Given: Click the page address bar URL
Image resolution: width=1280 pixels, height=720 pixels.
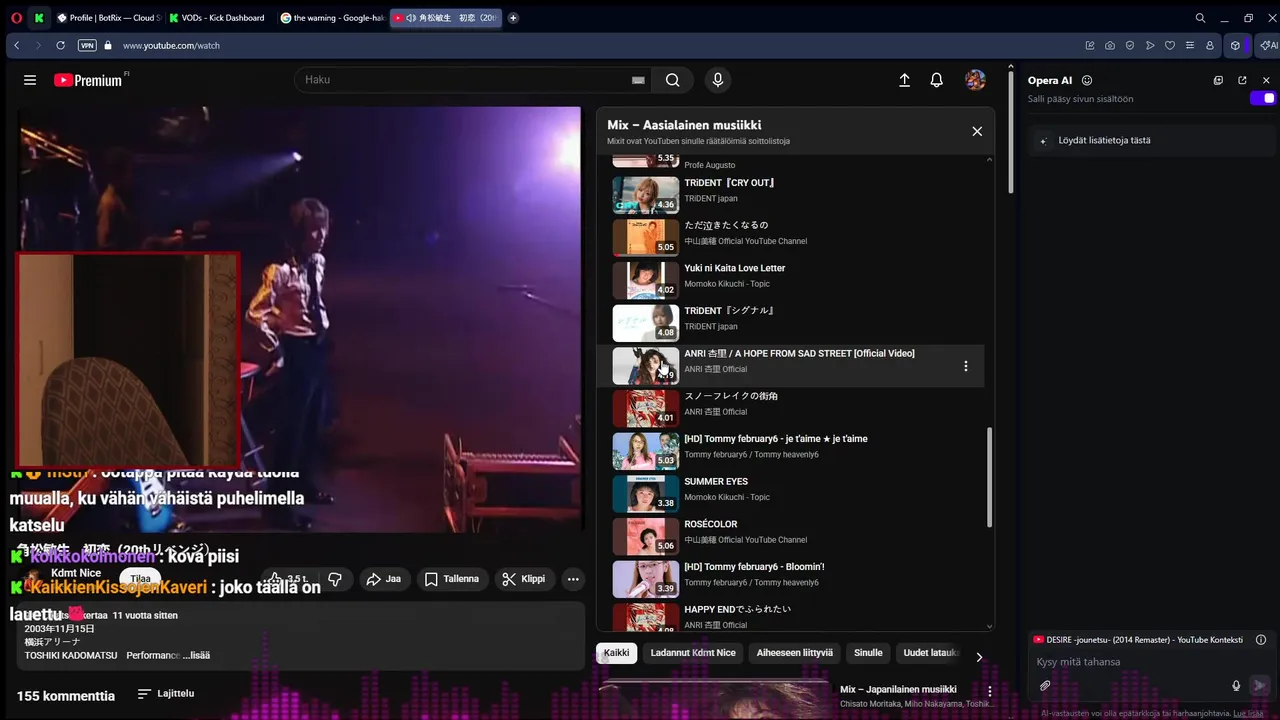Looking at the screenshot, I should (x=171, y=45).
